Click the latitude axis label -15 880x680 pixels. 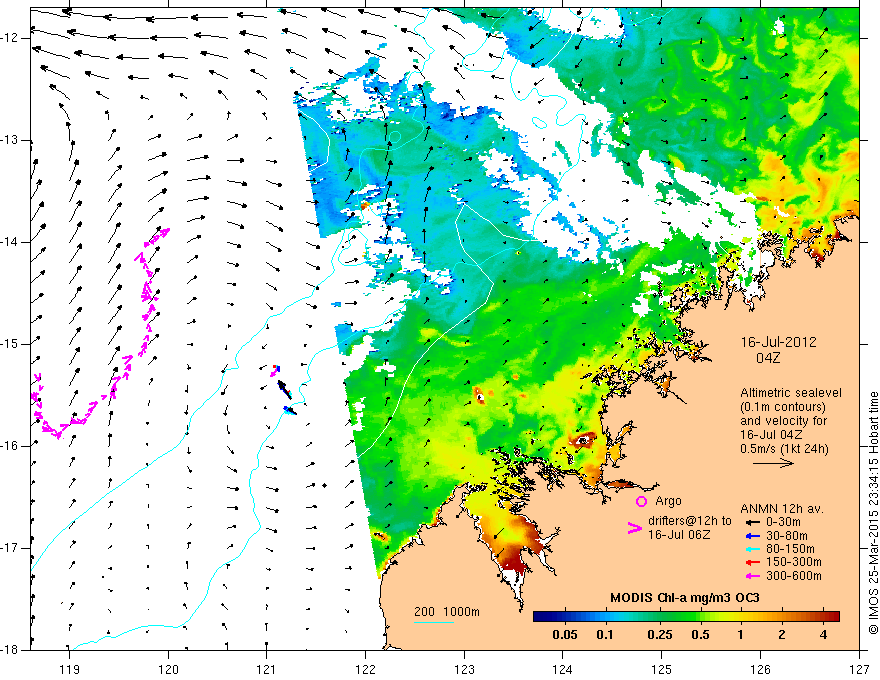coord(10,344)
